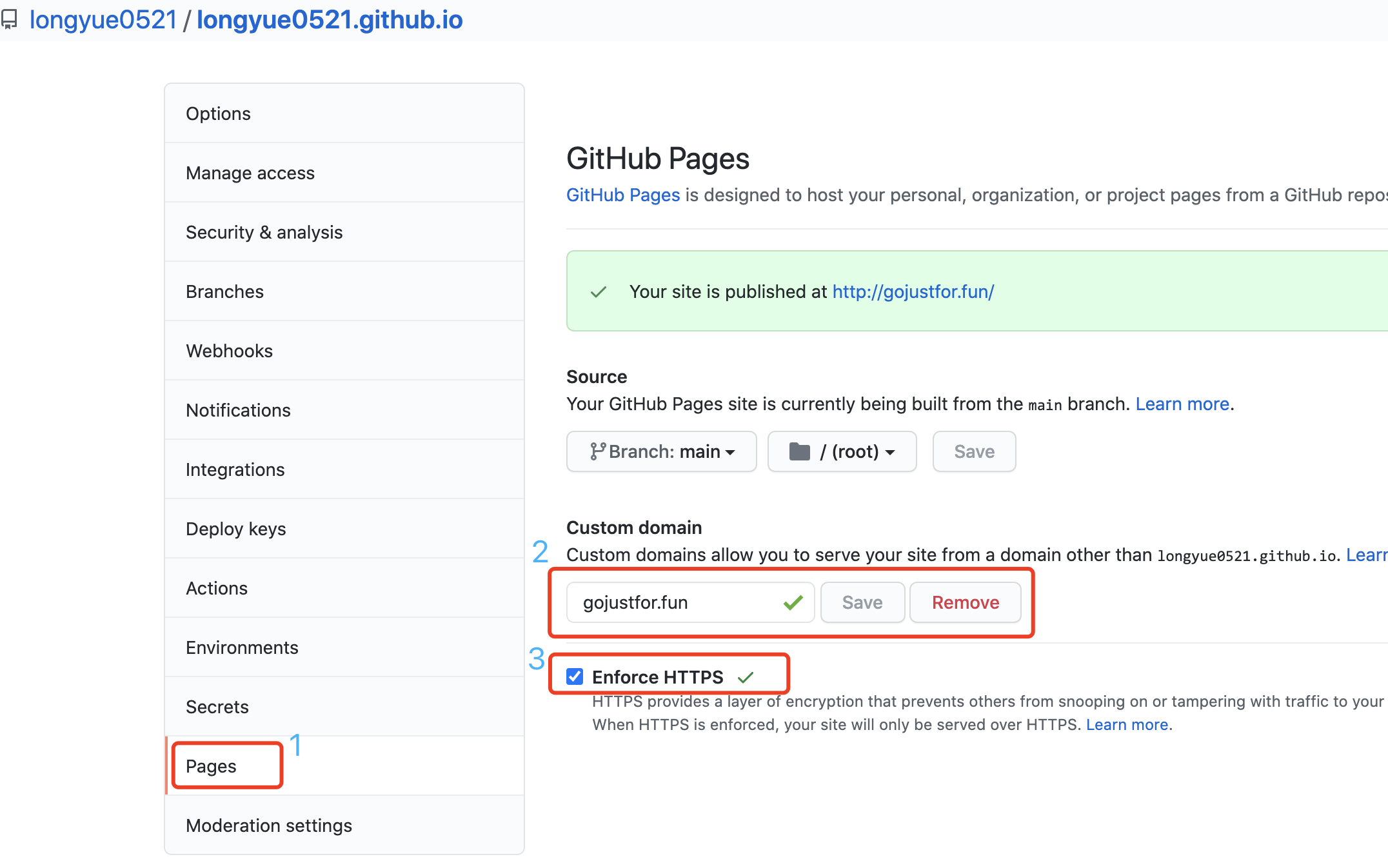
Task: Click git branch icon in Branch button
Action: [x=597, y=451]
